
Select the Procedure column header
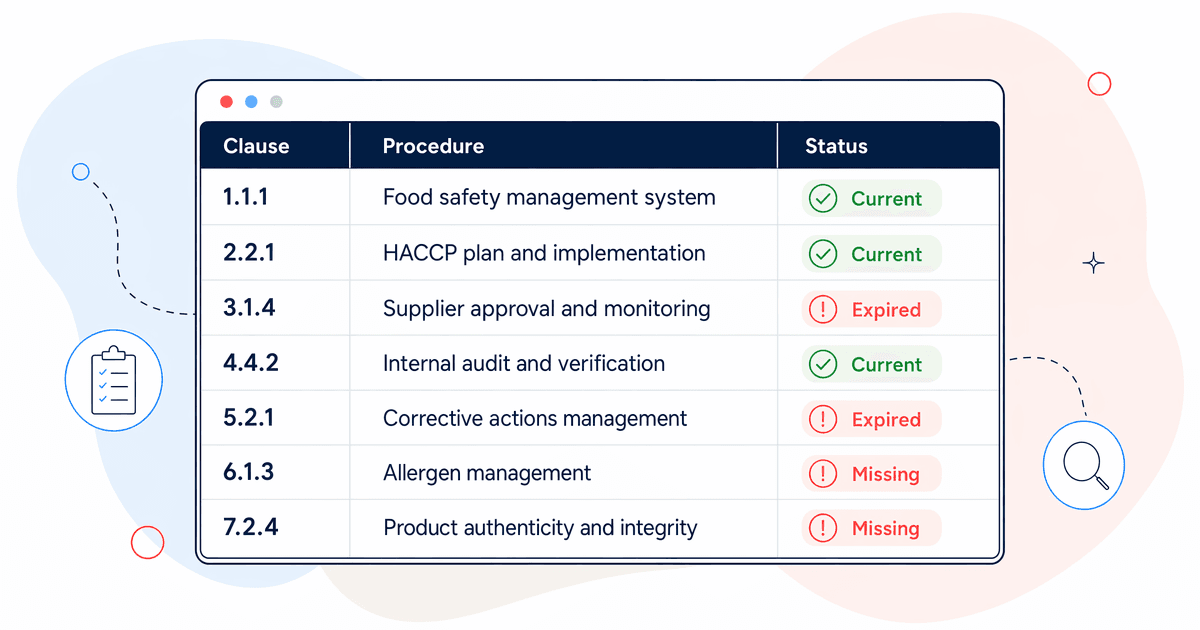click(433, 146)
